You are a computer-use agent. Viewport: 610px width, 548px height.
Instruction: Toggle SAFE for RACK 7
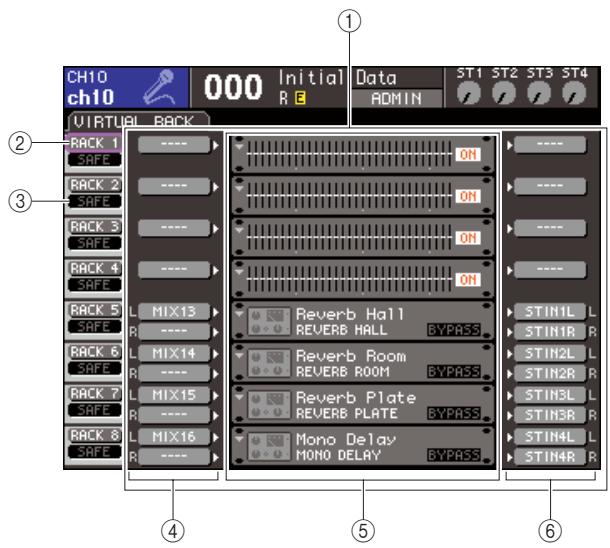pyautogui.click(x=94, y=410)
